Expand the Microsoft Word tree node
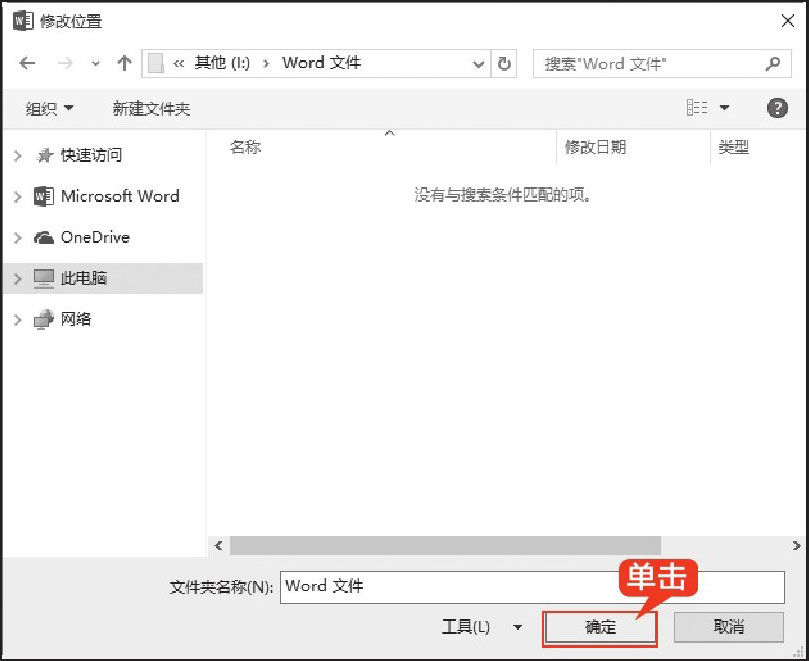The height and width of the screenshot is (661, 809). click(18, 197)
